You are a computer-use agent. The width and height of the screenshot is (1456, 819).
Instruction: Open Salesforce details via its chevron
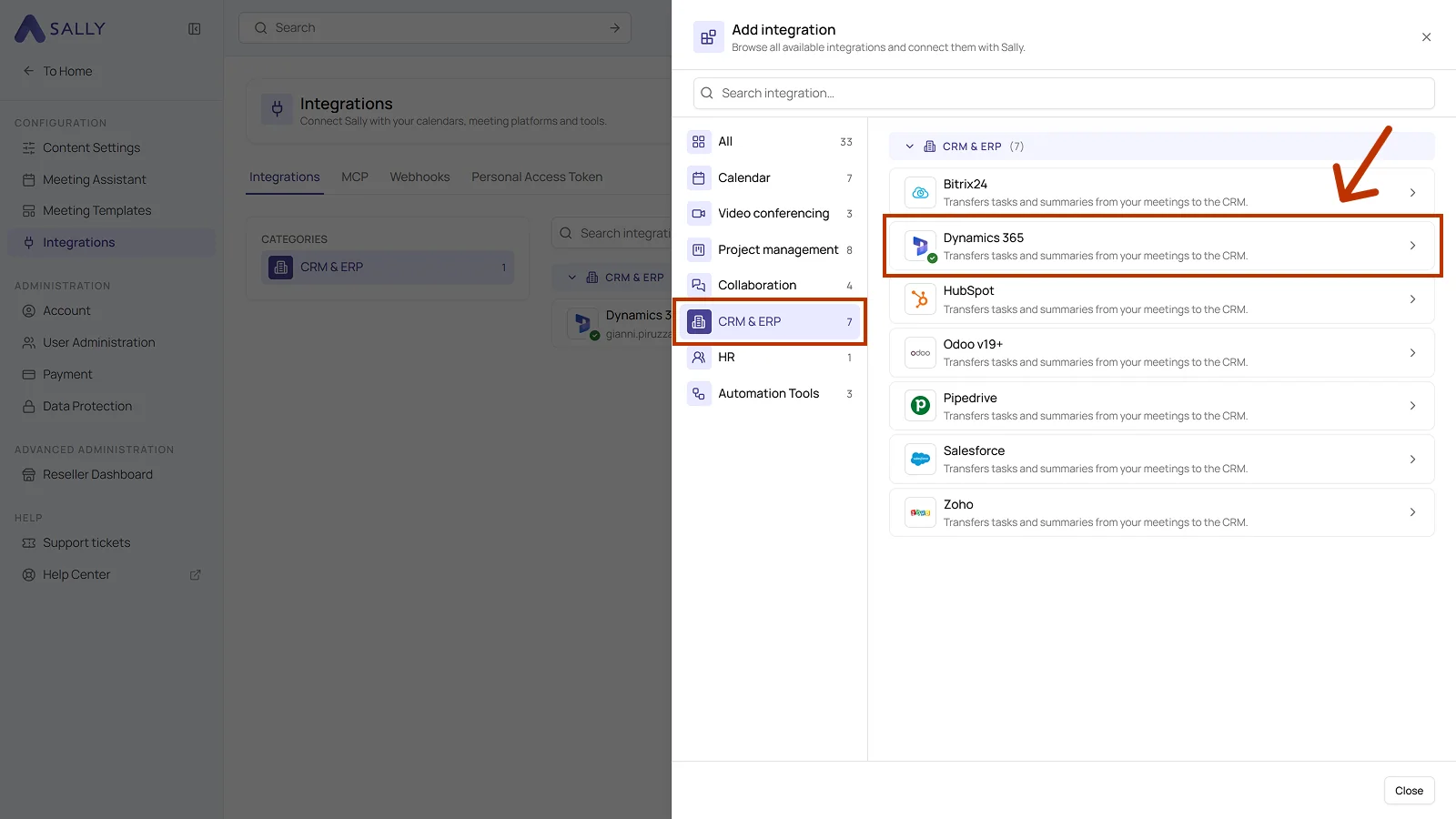pyautogui.click(x=1412, y=460)
